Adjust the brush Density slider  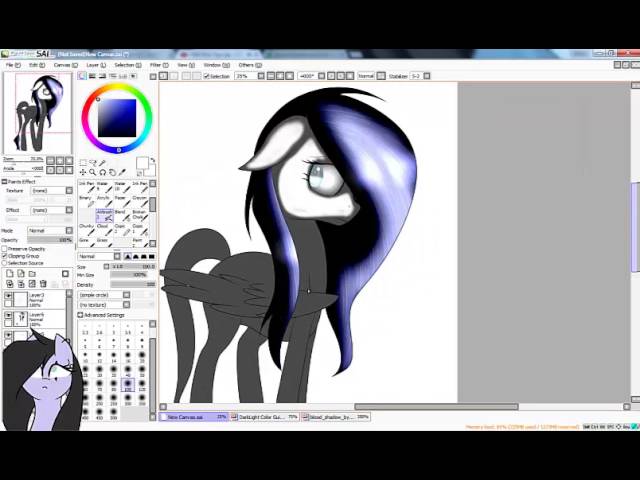133,284
